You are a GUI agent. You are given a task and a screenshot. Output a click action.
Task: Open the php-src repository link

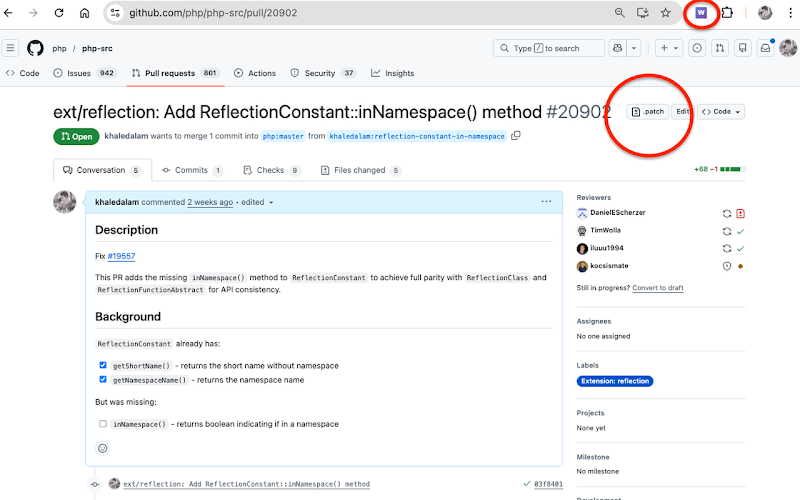click(97, 48)
